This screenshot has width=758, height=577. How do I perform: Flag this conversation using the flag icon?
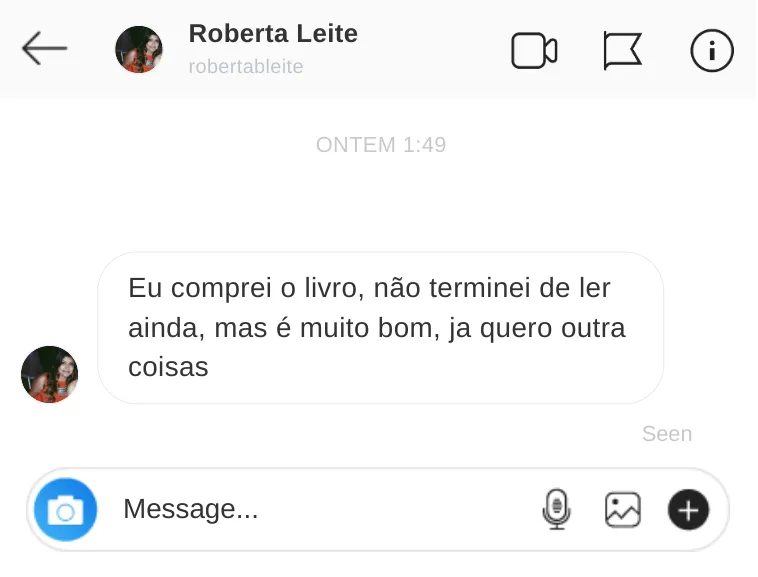click(x=622, y=51)
